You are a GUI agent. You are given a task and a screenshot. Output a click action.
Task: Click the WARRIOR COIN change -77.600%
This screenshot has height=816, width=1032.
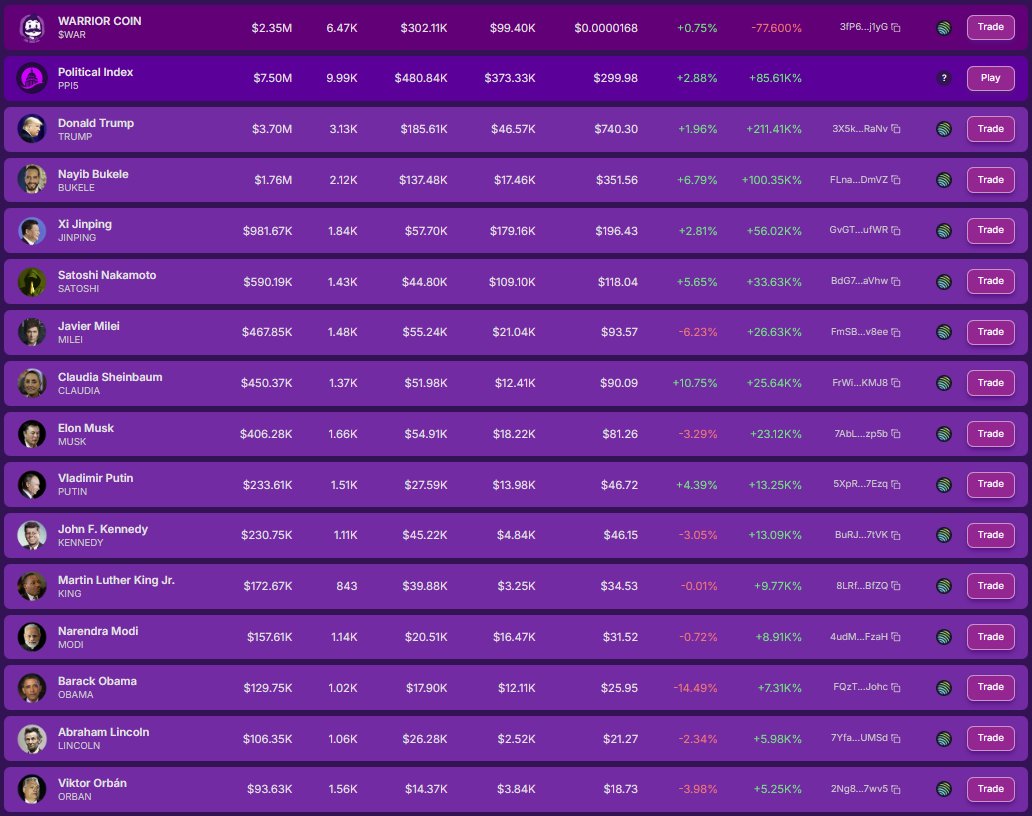coord(777,28)
